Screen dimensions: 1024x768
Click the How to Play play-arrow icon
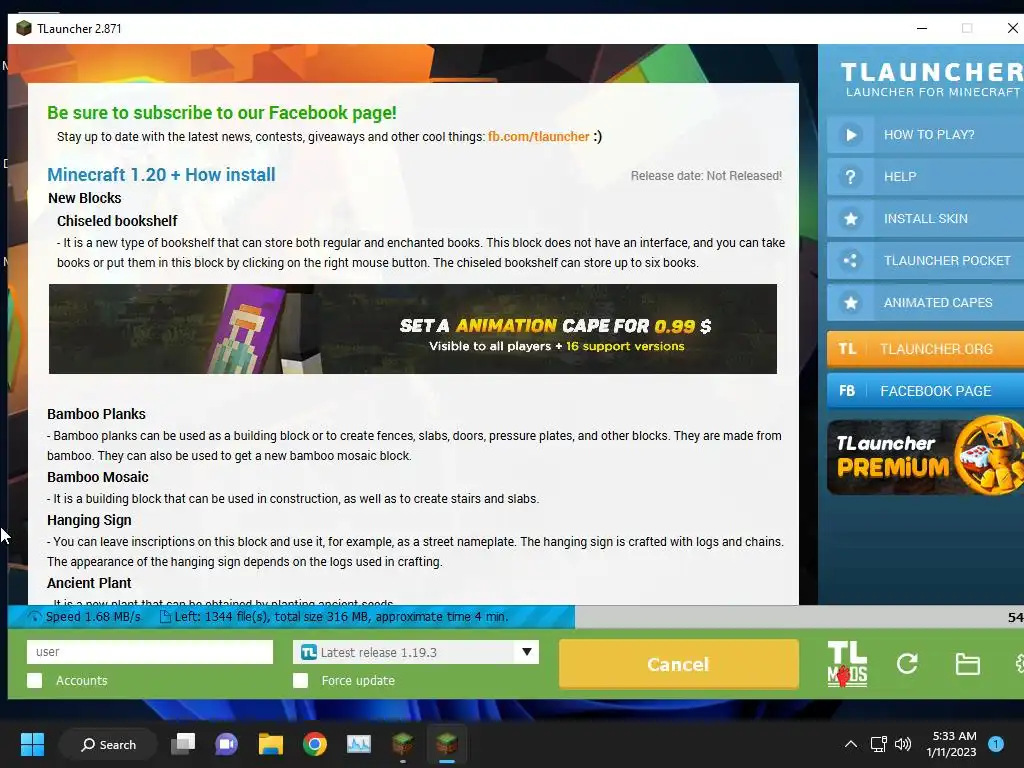click(x=850, y=135)
